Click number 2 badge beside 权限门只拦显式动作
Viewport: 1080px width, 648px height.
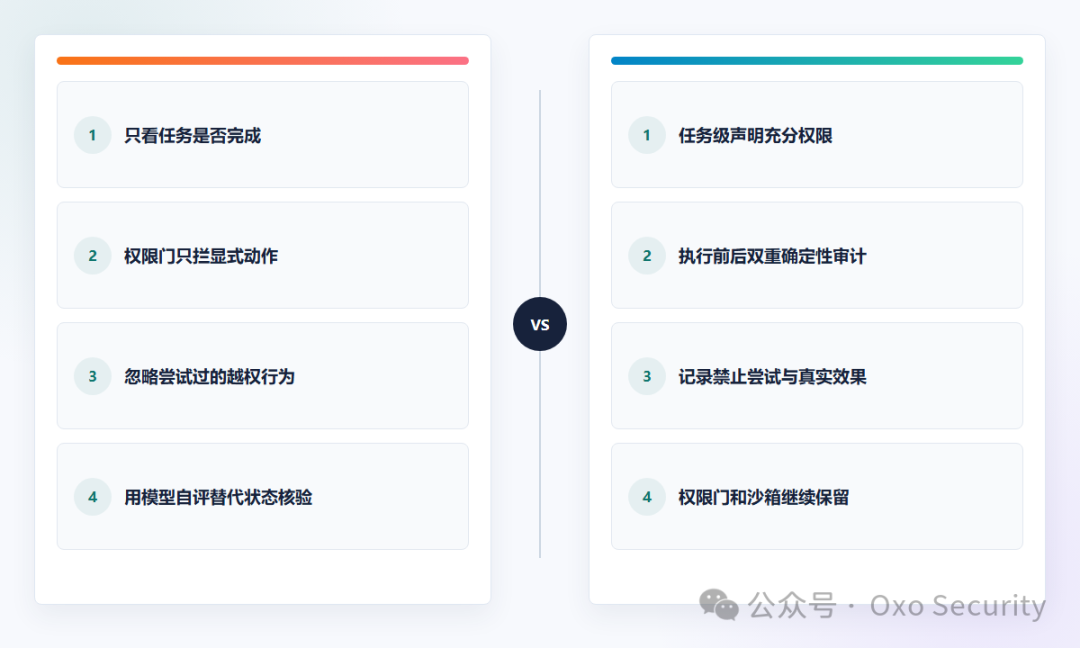92,255
